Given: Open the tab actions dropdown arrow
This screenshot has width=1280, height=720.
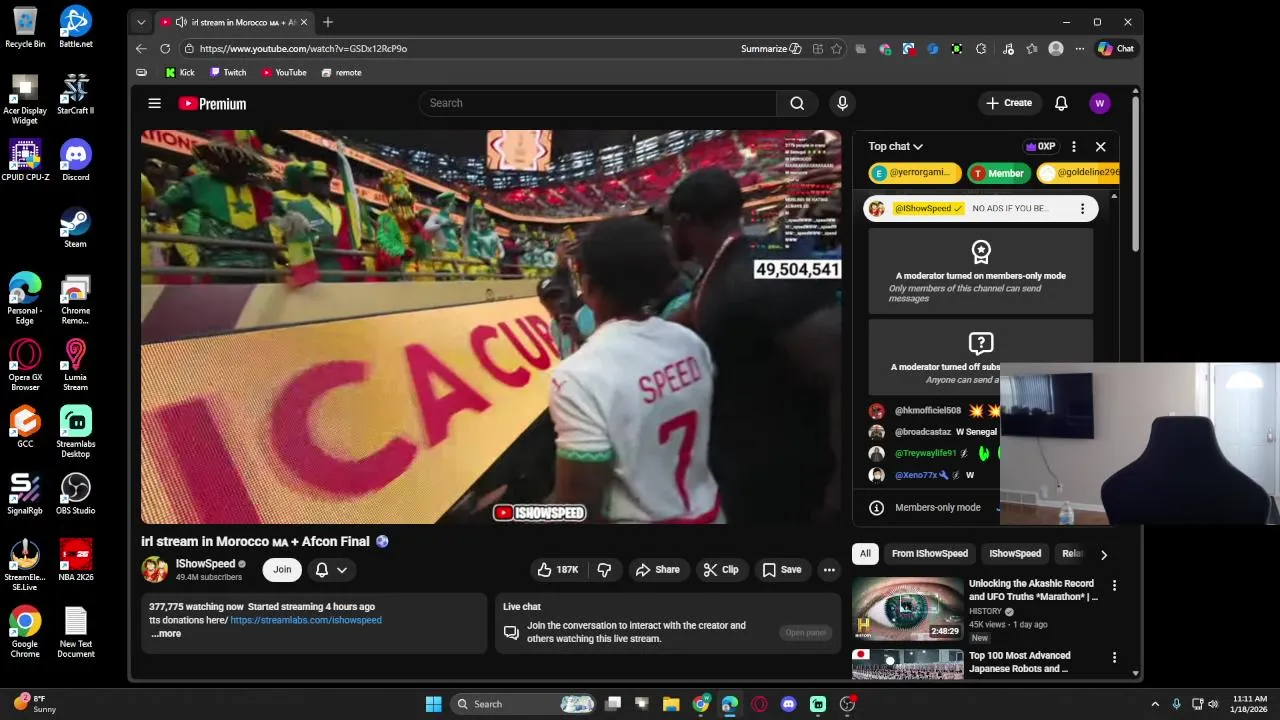Looking at the screenshot, I should (x=141, y=22).
